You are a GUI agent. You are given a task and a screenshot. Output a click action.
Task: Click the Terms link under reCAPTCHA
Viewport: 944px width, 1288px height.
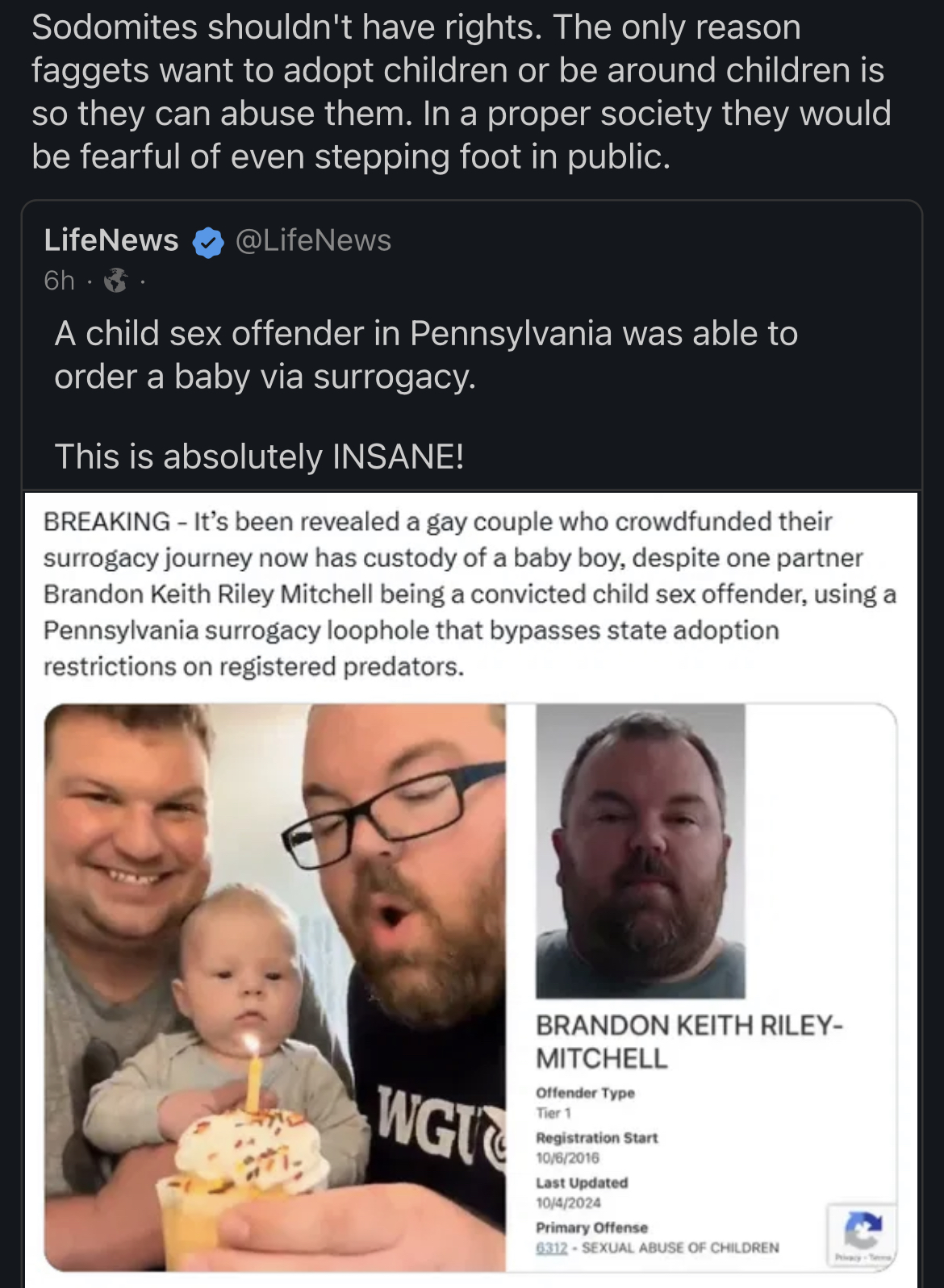tap(879, 1257)
